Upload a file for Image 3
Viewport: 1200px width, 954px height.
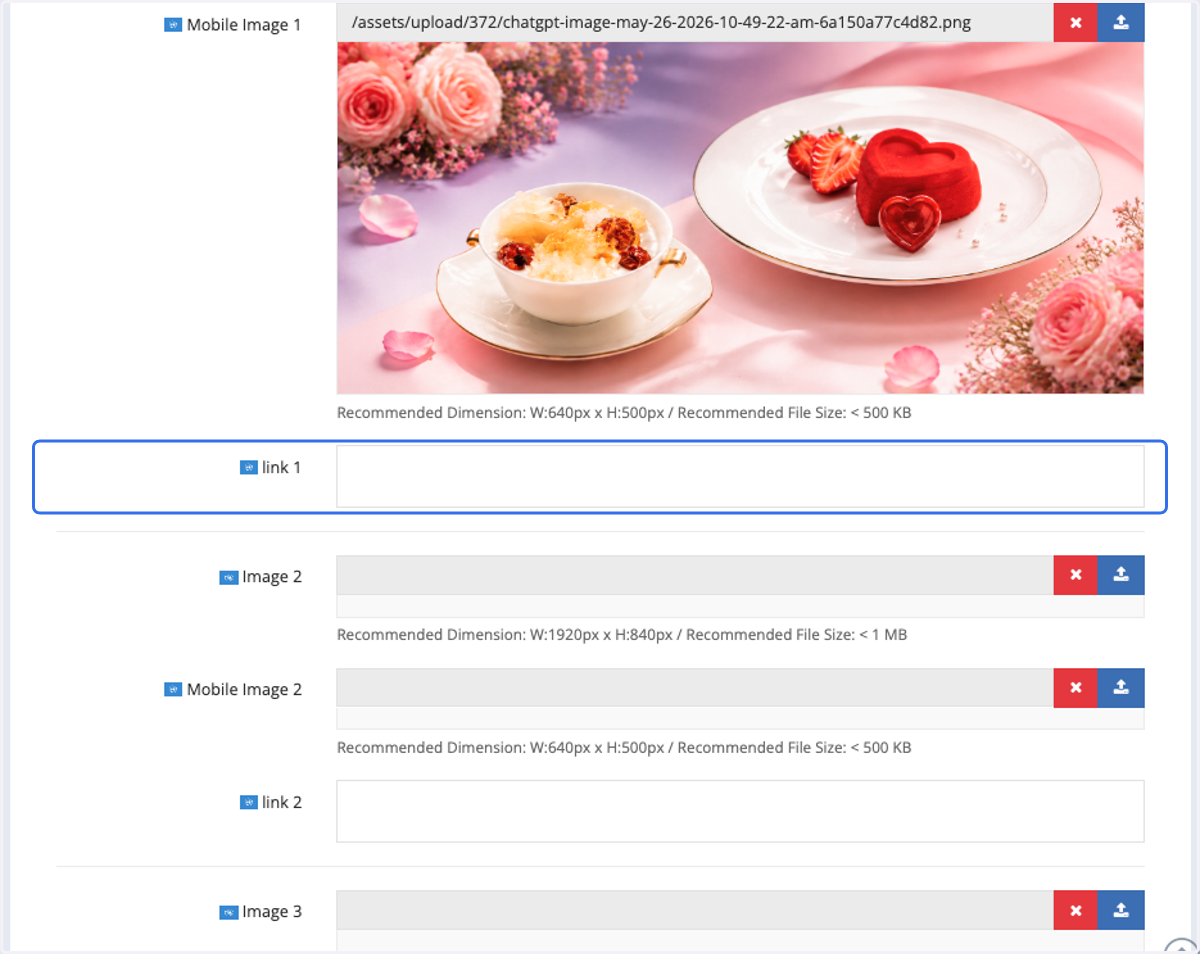(1121, 910)
